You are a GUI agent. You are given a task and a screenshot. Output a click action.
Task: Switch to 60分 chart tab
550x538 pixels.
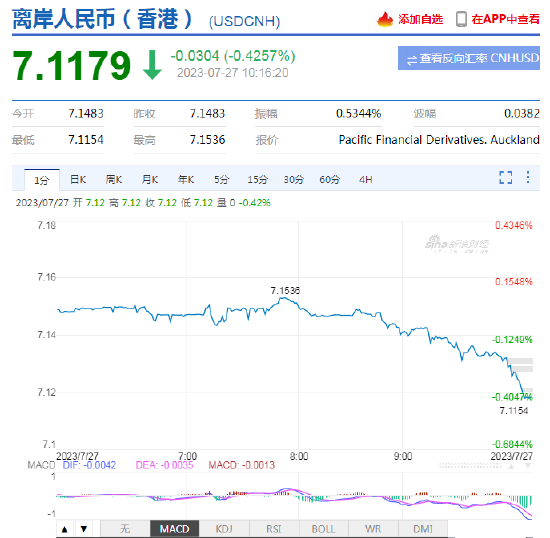(x=329, y=180)
